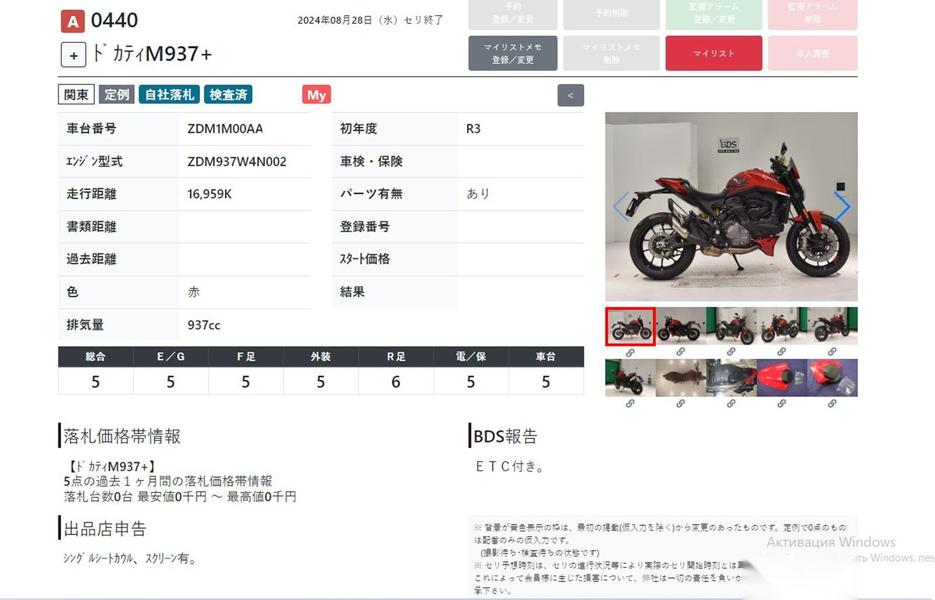Click the faded マイリストメモ 削除 button
Viewport: 935px width, 600px height.
pos(611,53)
